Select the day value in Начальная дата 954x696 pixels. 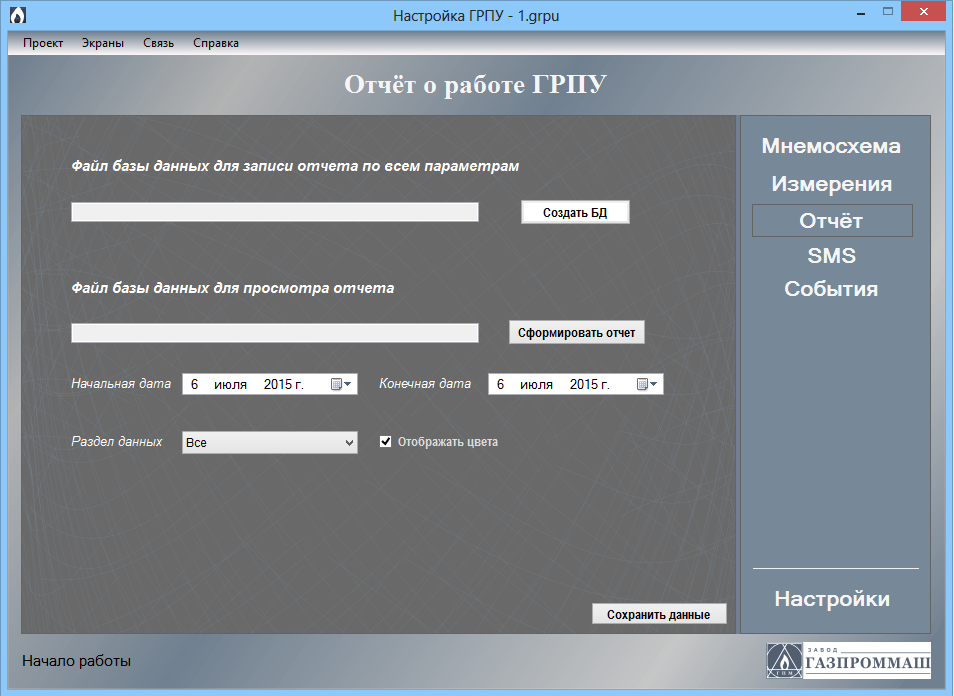195,384
